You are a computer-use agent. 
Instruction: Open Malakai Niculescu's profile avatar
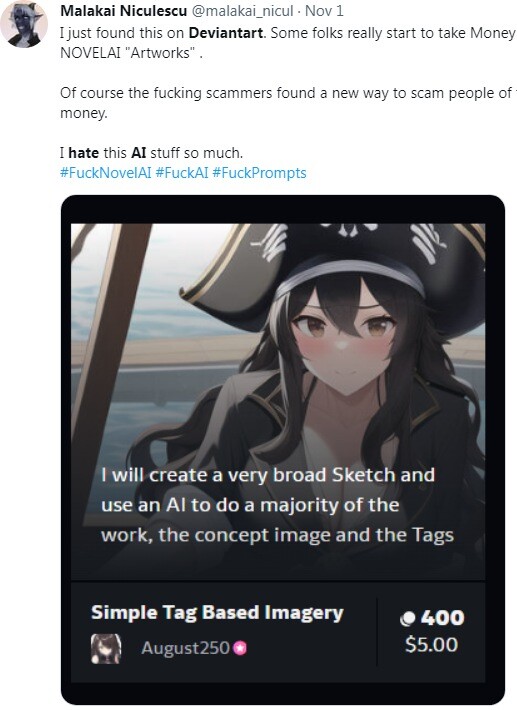click(24, 23)
